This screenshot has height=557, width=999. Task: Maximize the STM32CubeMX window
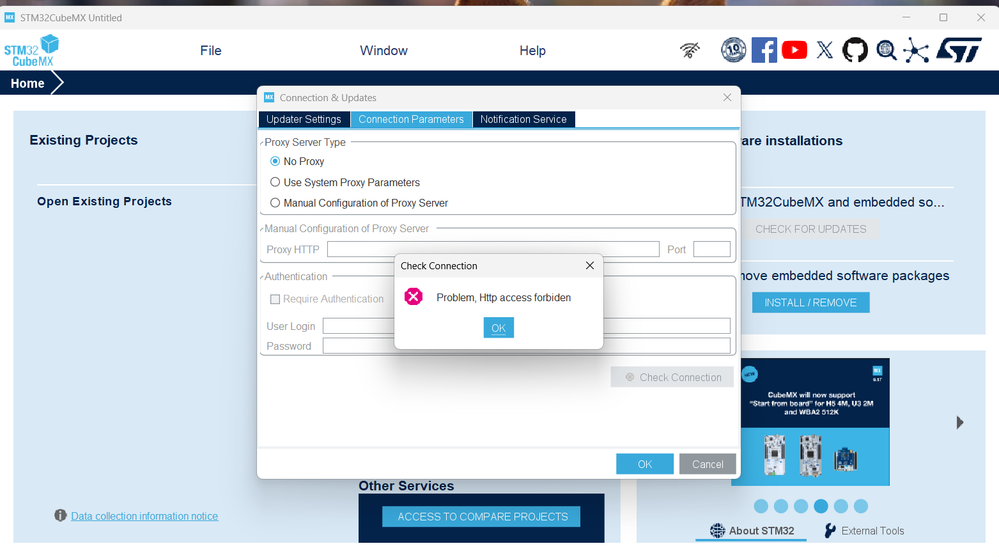click(x=943, y=17)
